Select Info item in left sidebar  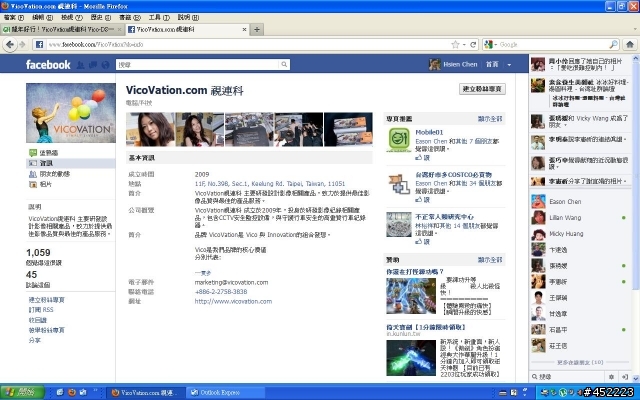(46, 163)
